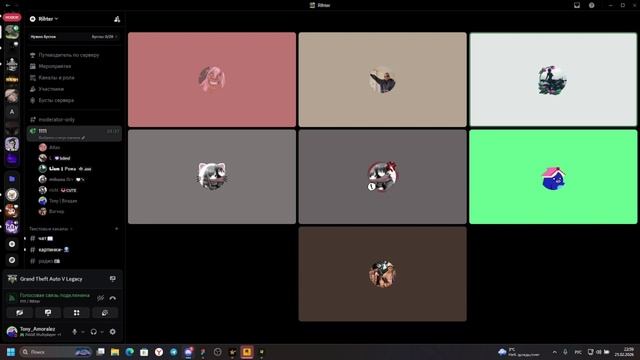Click the invite people icon near Ribter
Viewport: 640px width, 360px height.
[x=117, y=19]
